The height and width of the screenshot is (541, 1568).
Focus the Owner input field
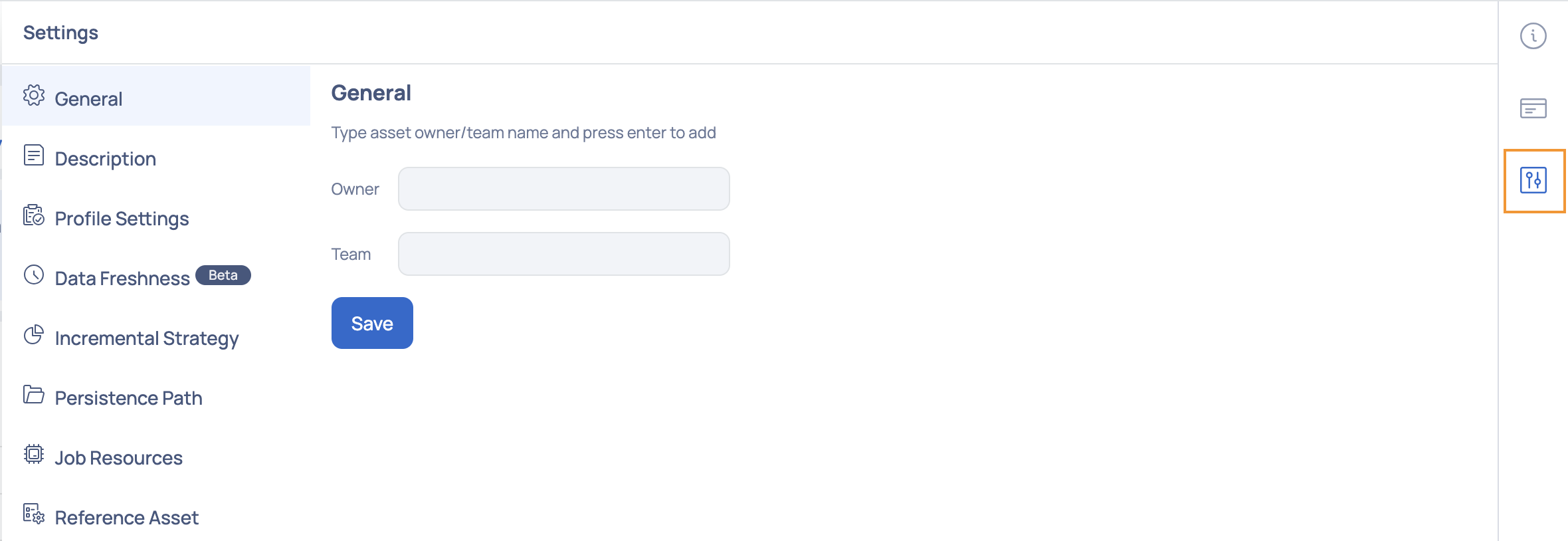[x=563, y=189]
